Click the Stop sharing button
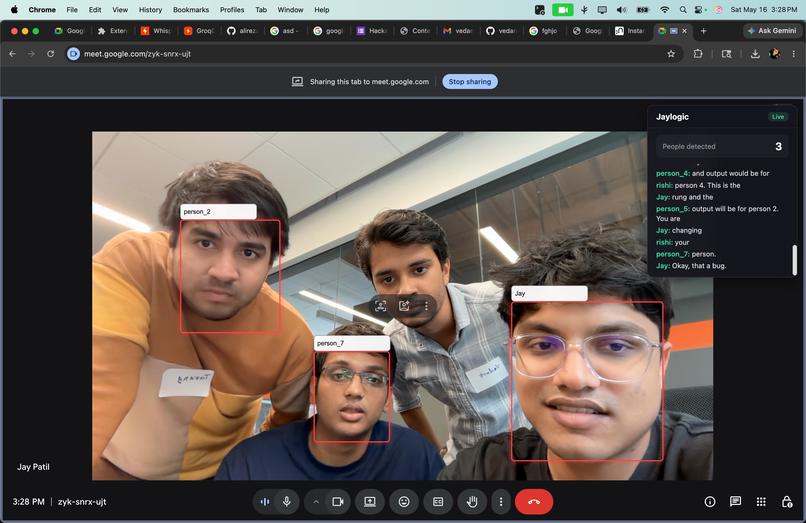This screenshot has height=523, width=806. (x=469, y=81)
